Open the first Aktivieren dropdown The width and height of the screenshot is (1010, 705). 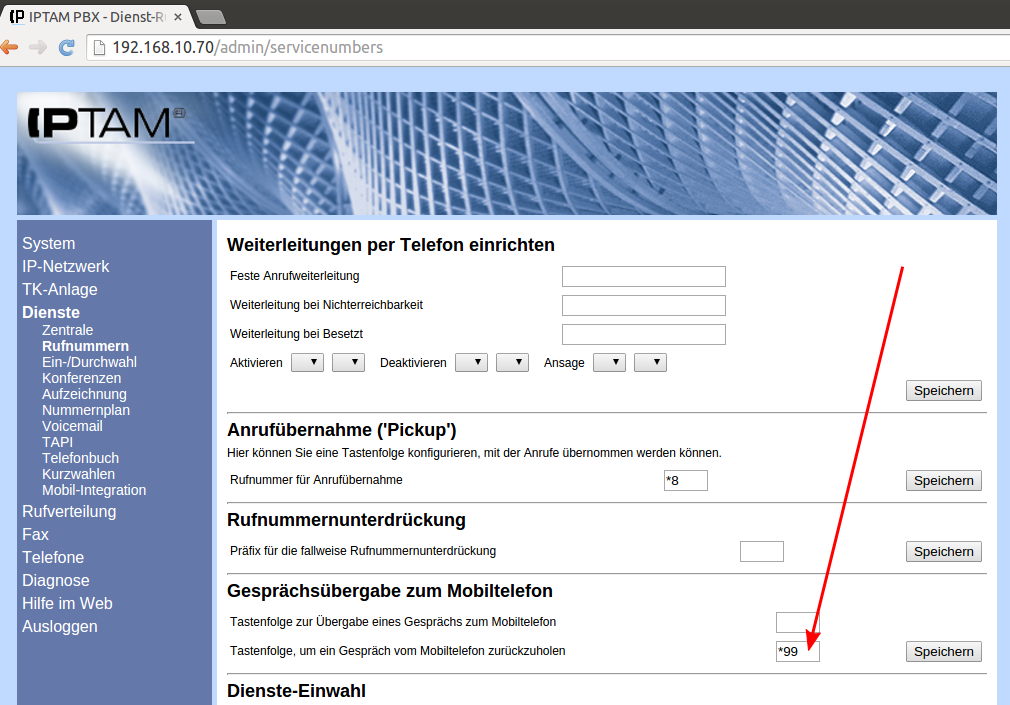pos(307,362)
